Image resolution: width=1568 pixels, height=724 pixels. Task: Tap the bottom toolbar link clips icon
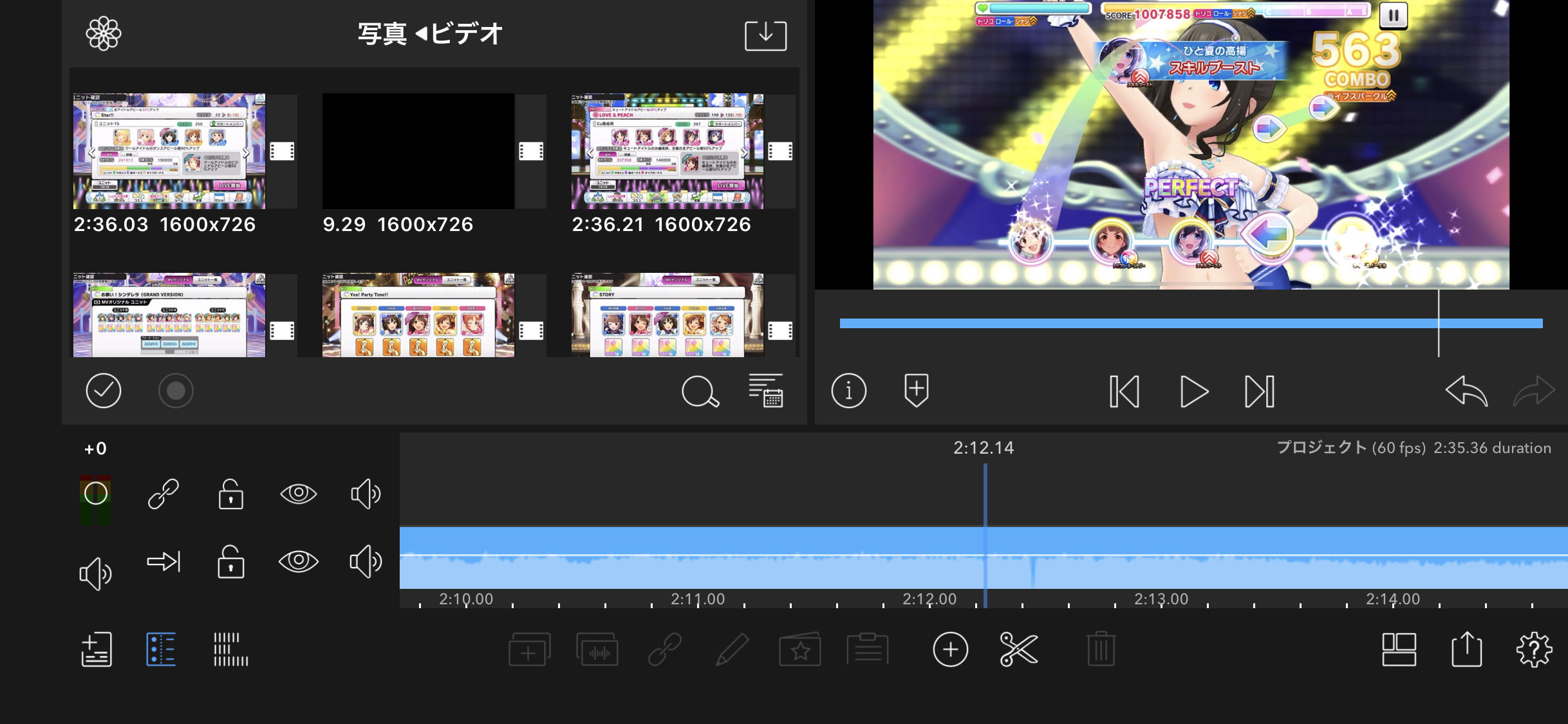[x=664, y=649]
